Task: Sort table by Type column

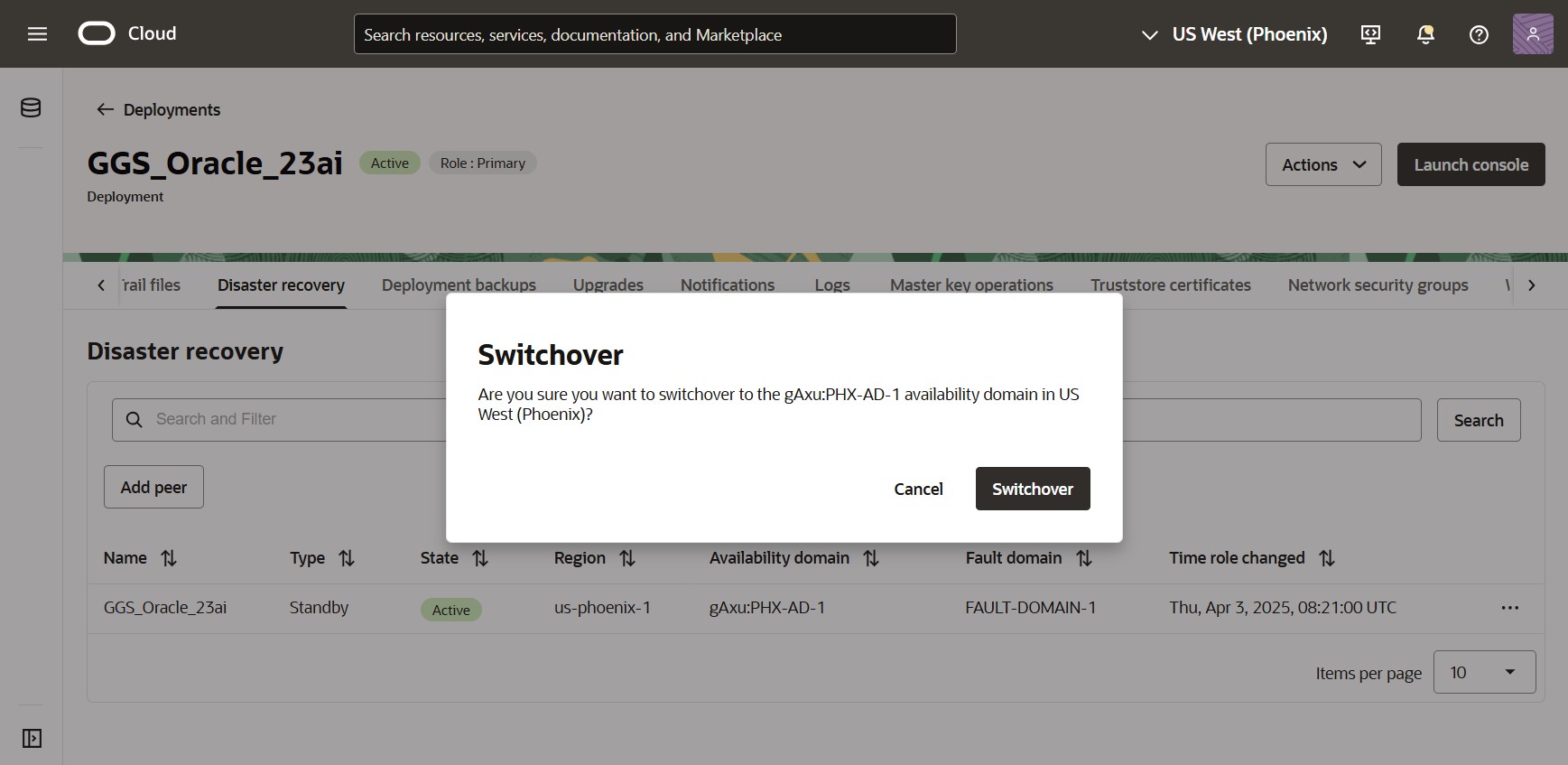Action: (x=347, y=558)
